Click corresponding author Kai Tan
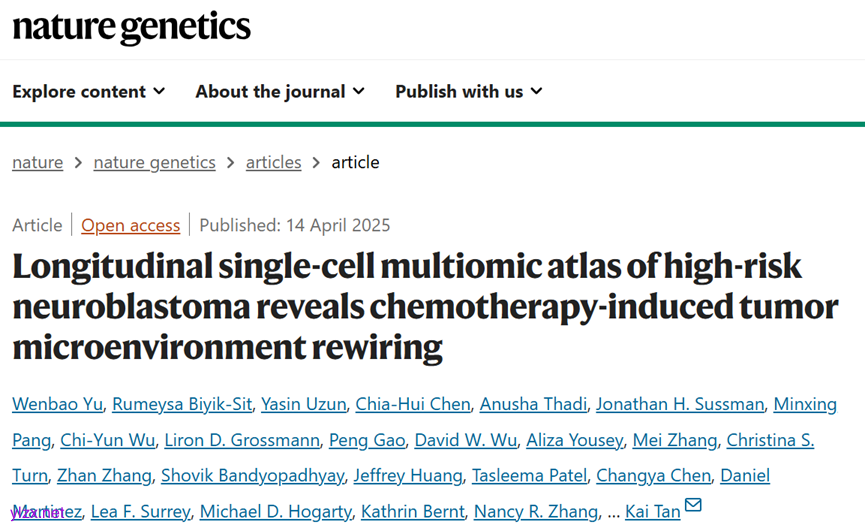 (x=652, y=512)
